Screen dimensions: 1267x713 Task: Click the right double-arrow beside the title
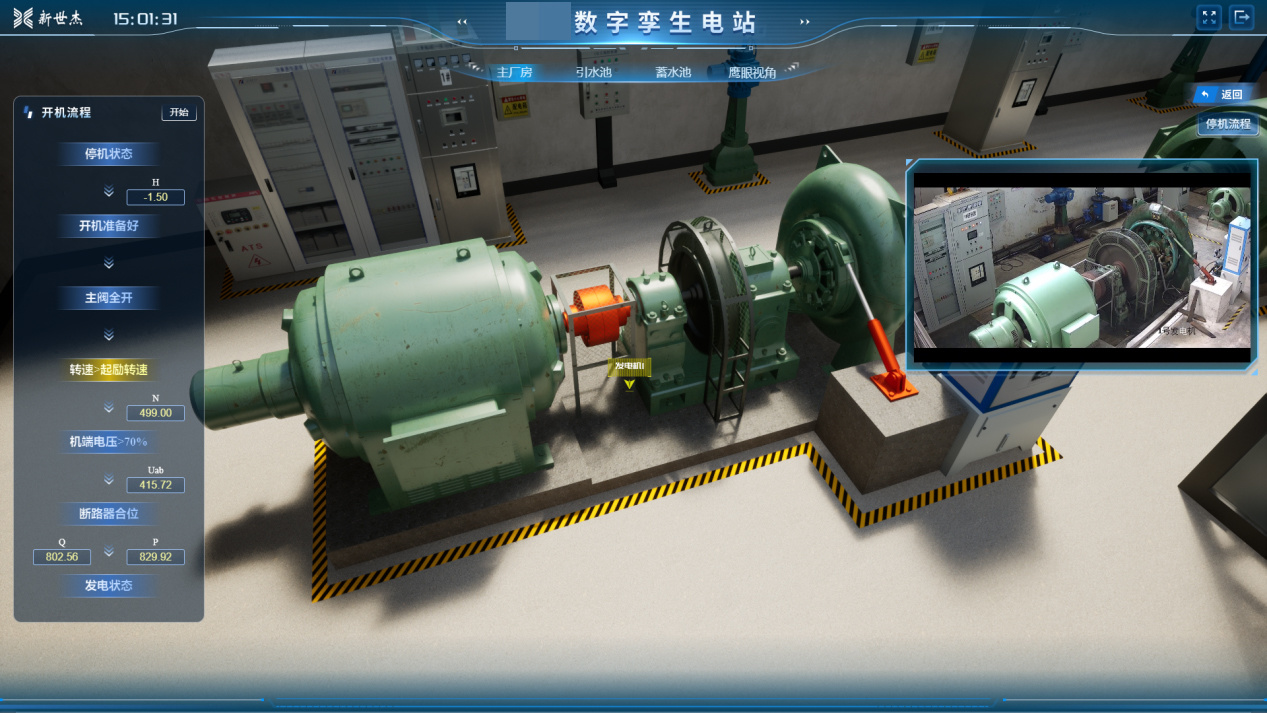805,22
